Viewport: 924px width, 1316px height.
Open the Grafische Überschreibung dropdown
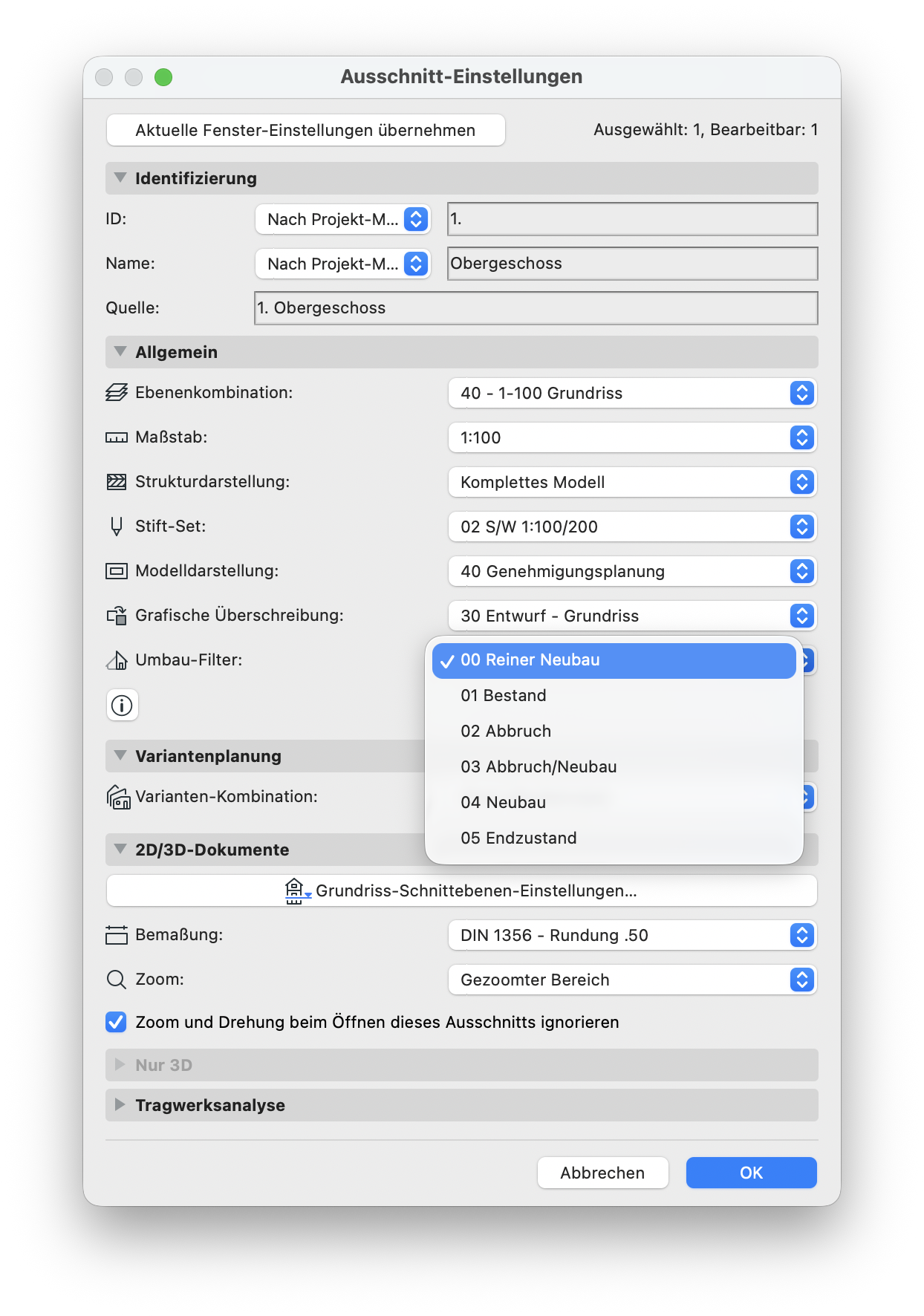click(x=632, y=616)
